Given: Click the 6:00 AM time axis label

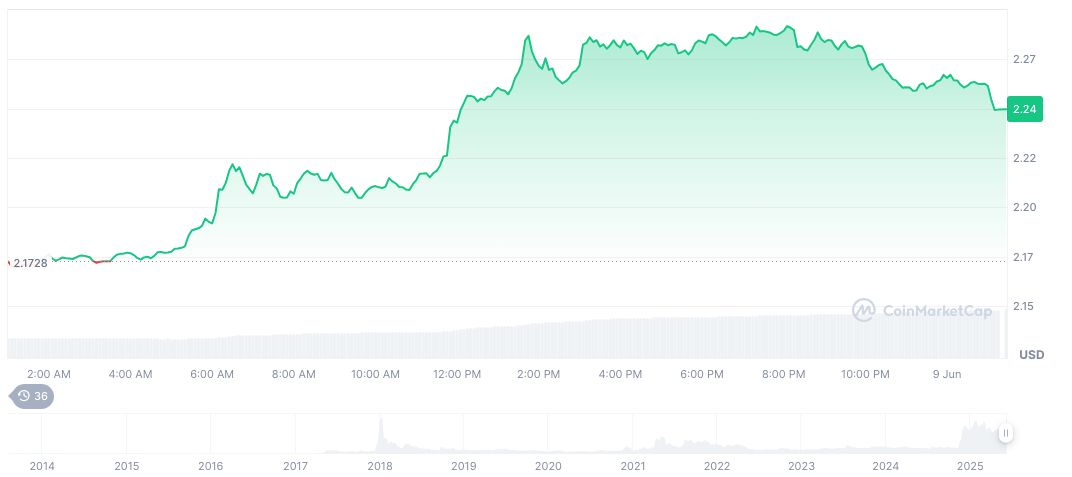Looking at the screenshot, I should 212,374.
